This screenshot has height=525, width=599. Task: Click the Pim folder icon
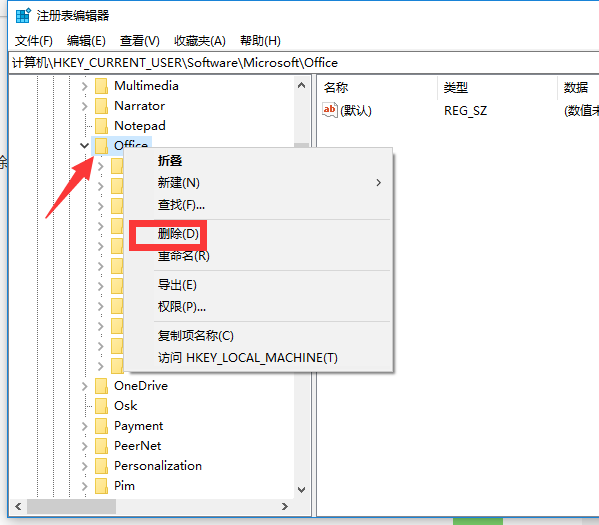point(101,486)
